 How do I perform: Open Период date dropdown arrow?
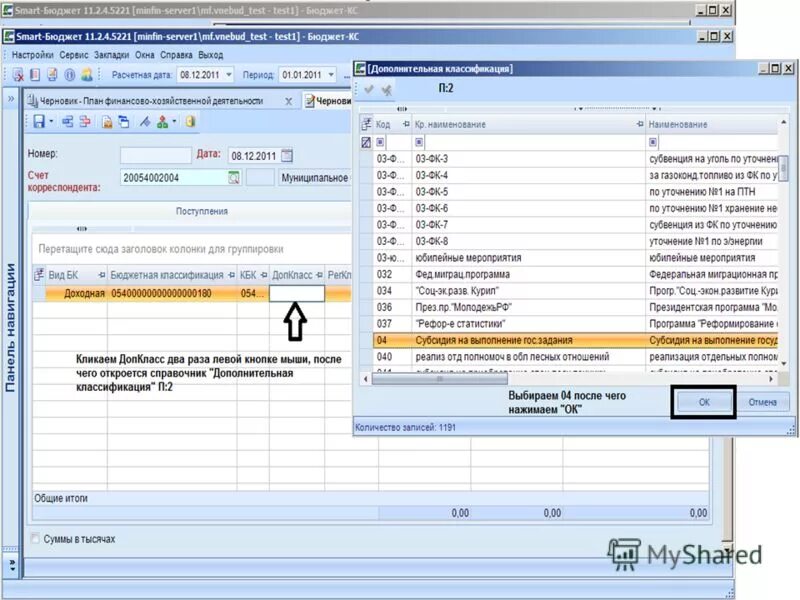(332, 75)
